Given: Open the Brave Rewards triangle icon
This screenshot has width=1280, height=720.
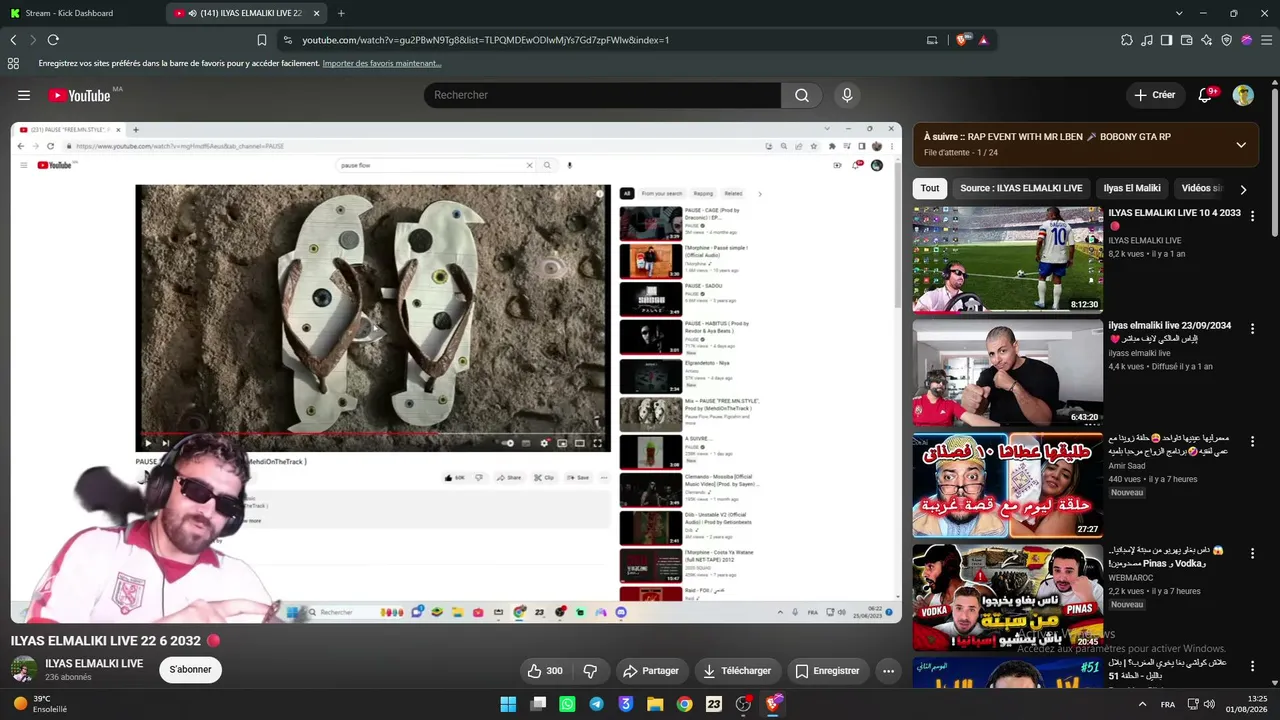Looking at the screenshot, I should tap(984, 40).
